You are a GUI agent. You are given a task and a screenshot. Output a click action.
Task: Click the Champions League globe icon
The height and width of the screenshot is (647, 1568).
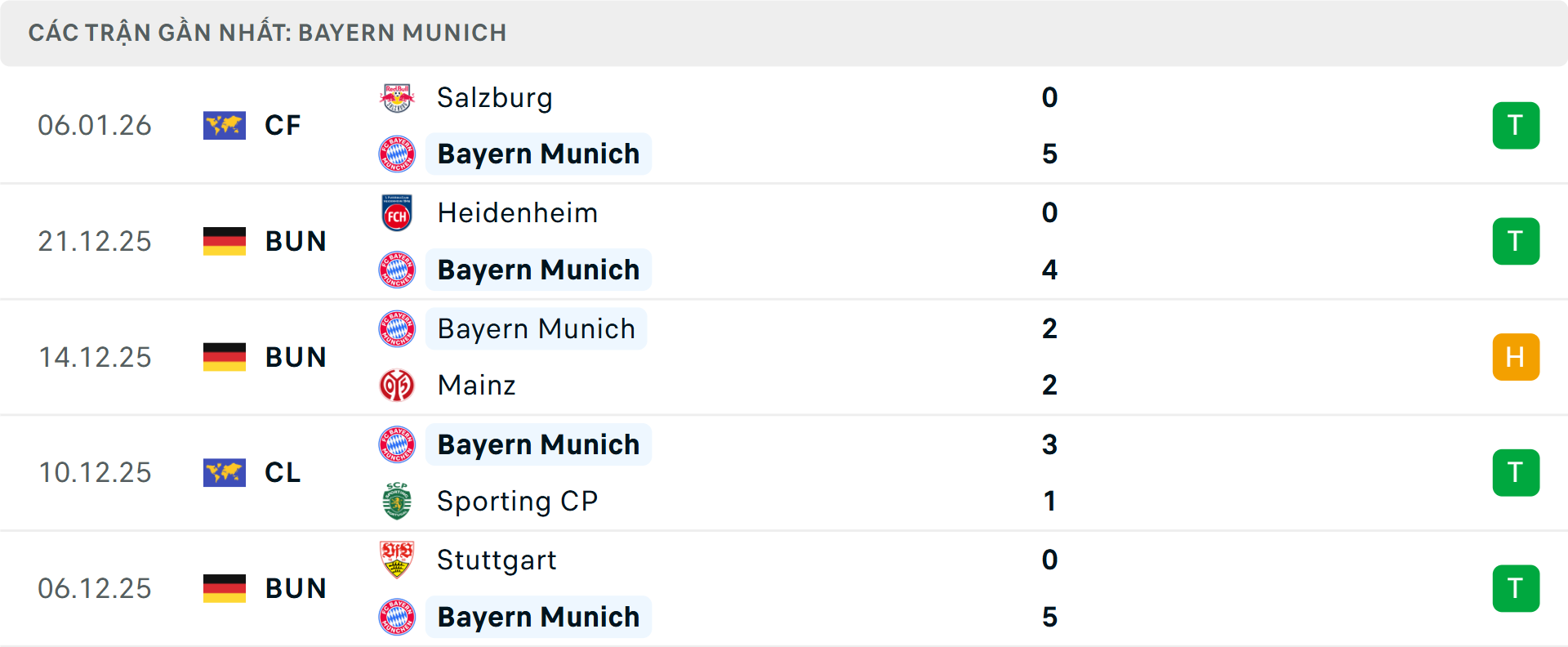225,472
